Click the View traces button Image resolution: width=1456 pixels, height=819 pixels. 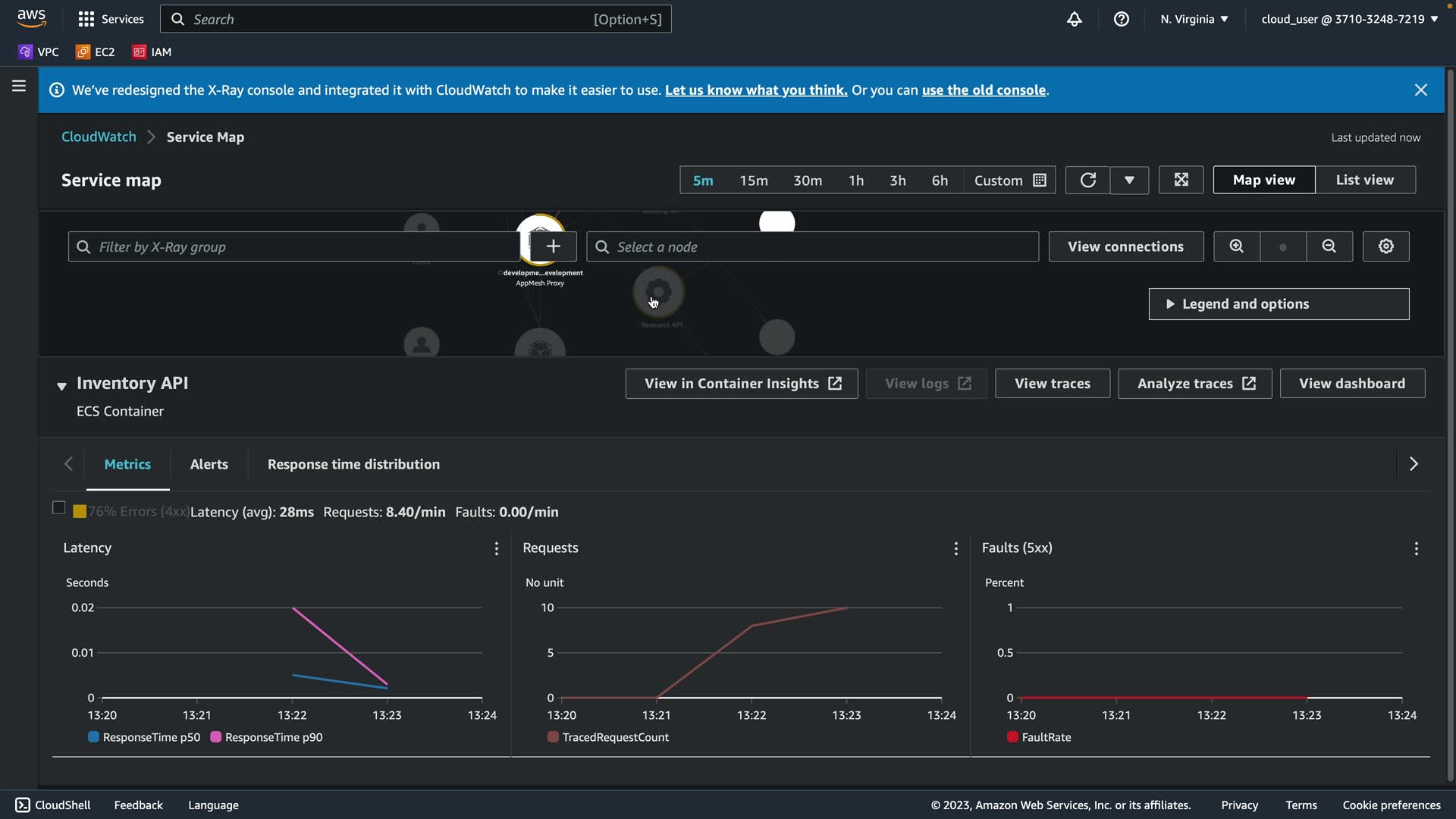tap(1052, 384)
